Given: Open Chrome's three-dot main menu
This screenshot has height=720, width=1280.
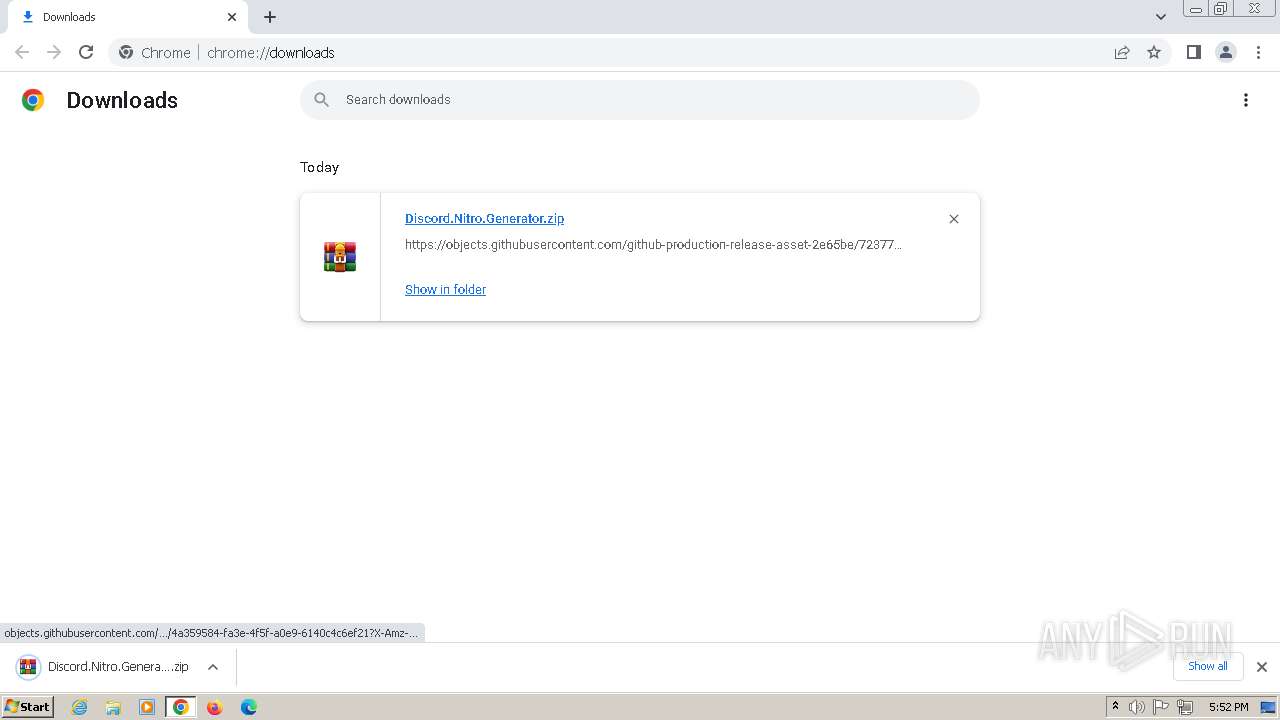Looking at the screenshot, I should [x=1258, y=52].
